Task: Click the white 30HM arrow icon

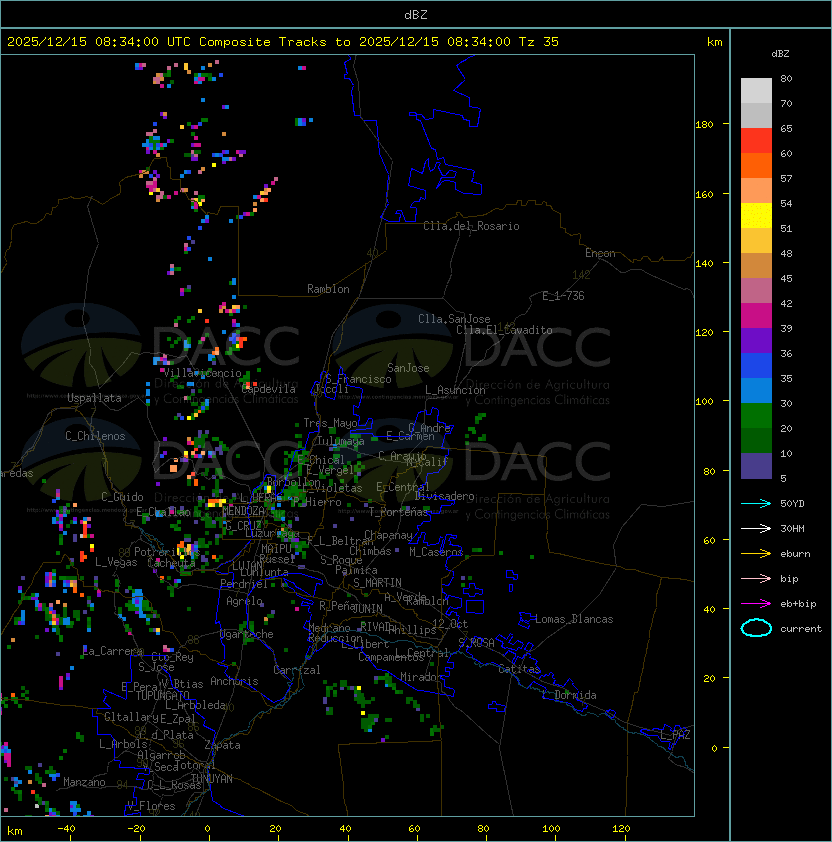Action: [x=756, y=528]
